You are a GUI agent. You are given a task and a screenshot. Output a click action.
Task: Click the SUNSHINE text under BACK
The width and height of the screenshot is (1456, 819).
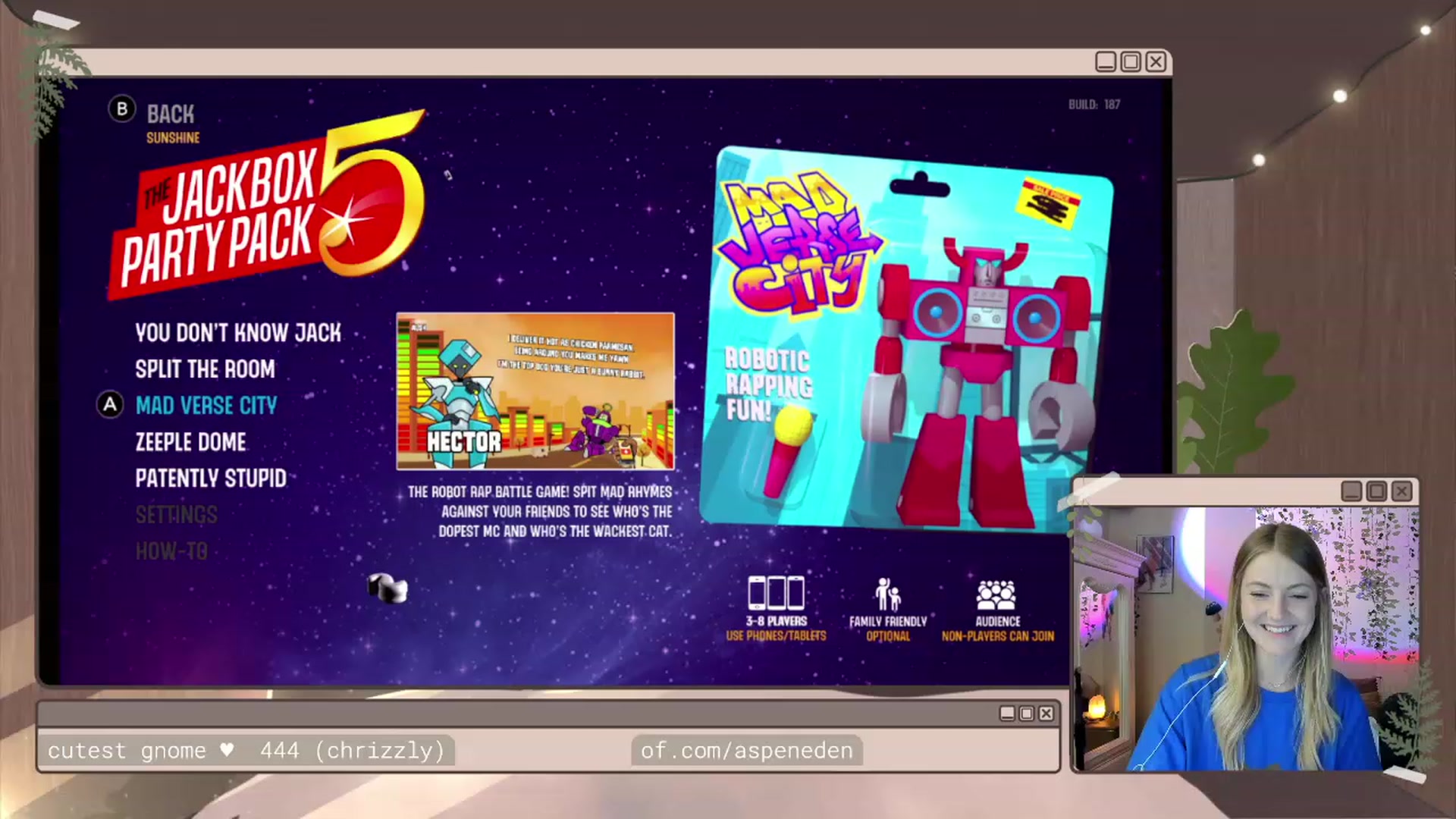click(173, 138)
